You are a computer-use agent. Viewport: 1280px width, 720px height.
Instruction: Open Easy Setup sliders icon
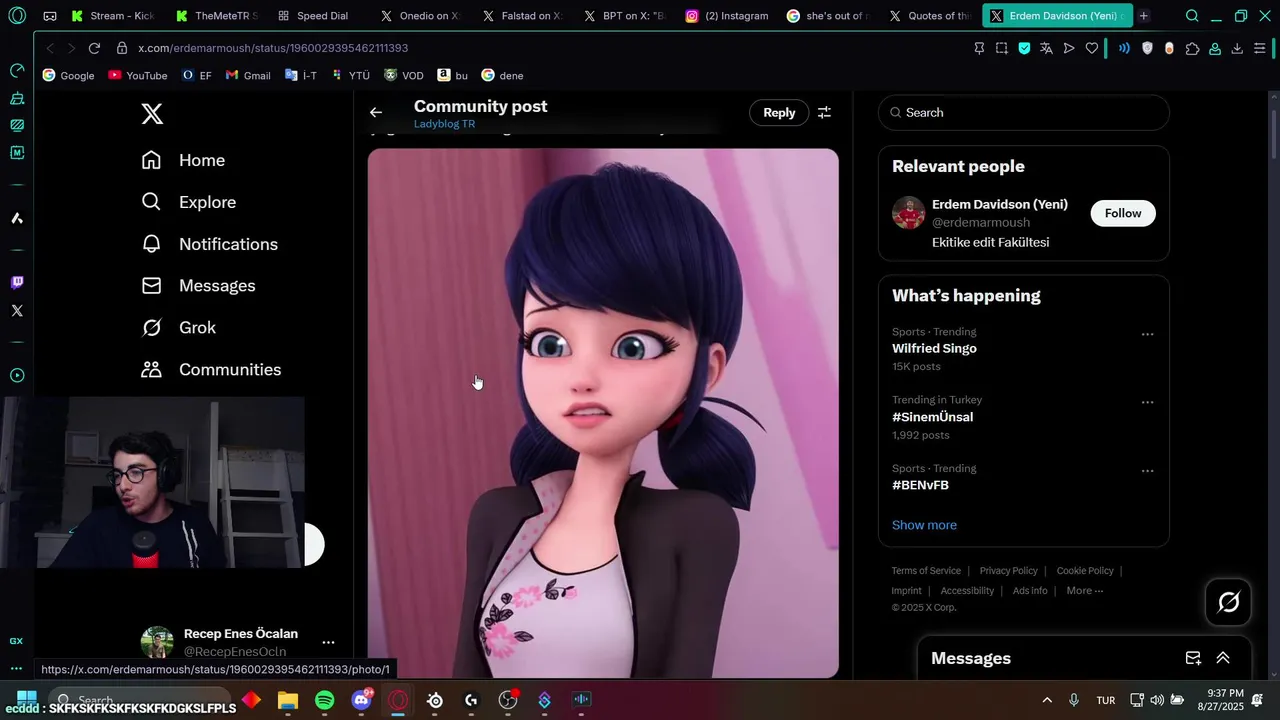click(1260, 48)
